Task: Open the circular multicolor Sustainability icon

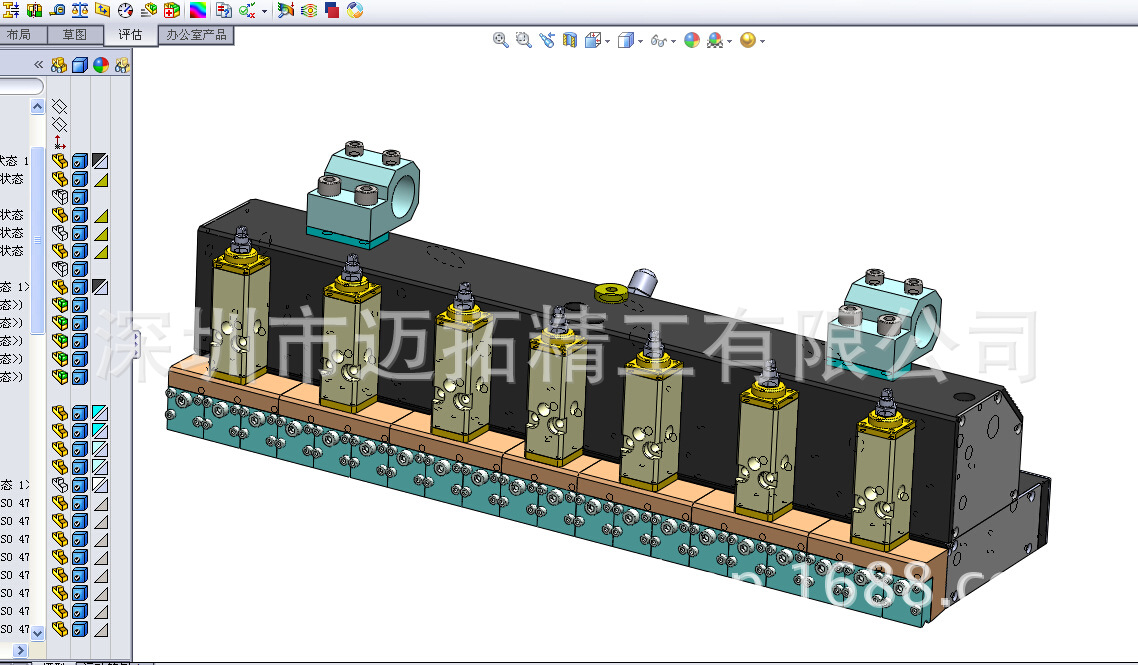Action: pyautogui.click(x=355, y=10)
